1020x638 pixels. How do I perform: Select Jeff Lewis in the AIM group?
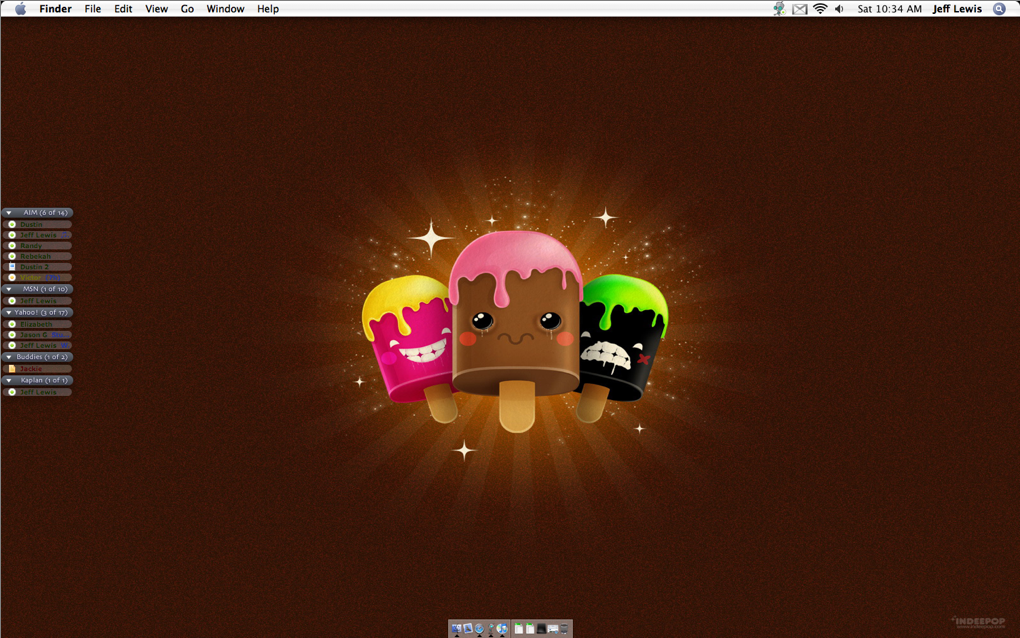coord(37,235)
